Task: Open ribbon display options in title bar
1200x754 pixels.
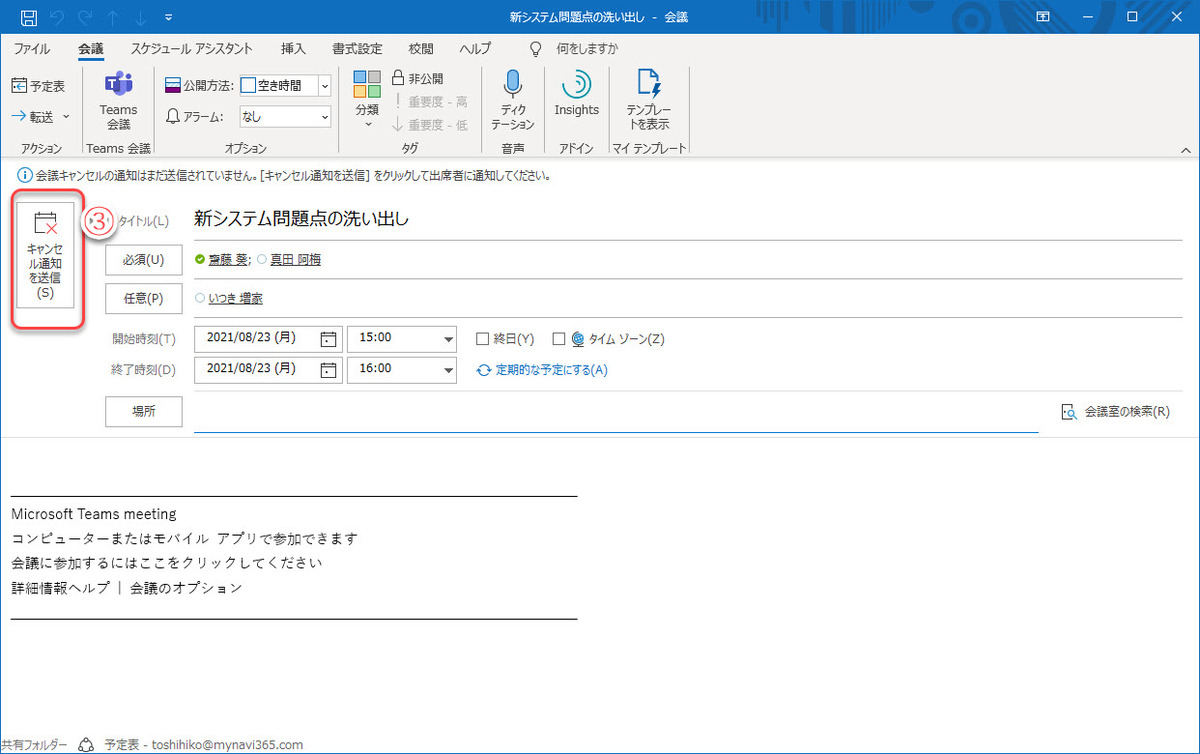Action: (1042, 17)
